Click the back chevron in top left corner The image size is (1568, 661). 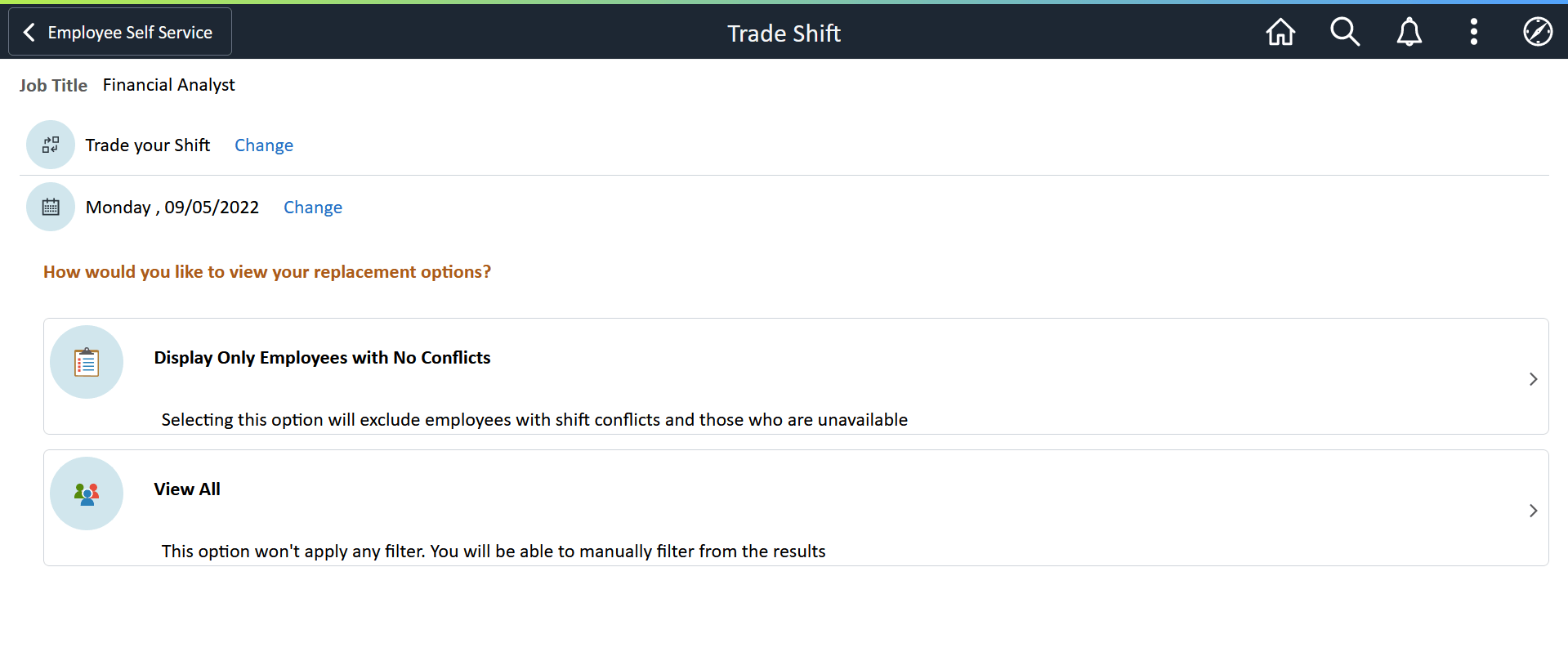click(x=29, y=31)
